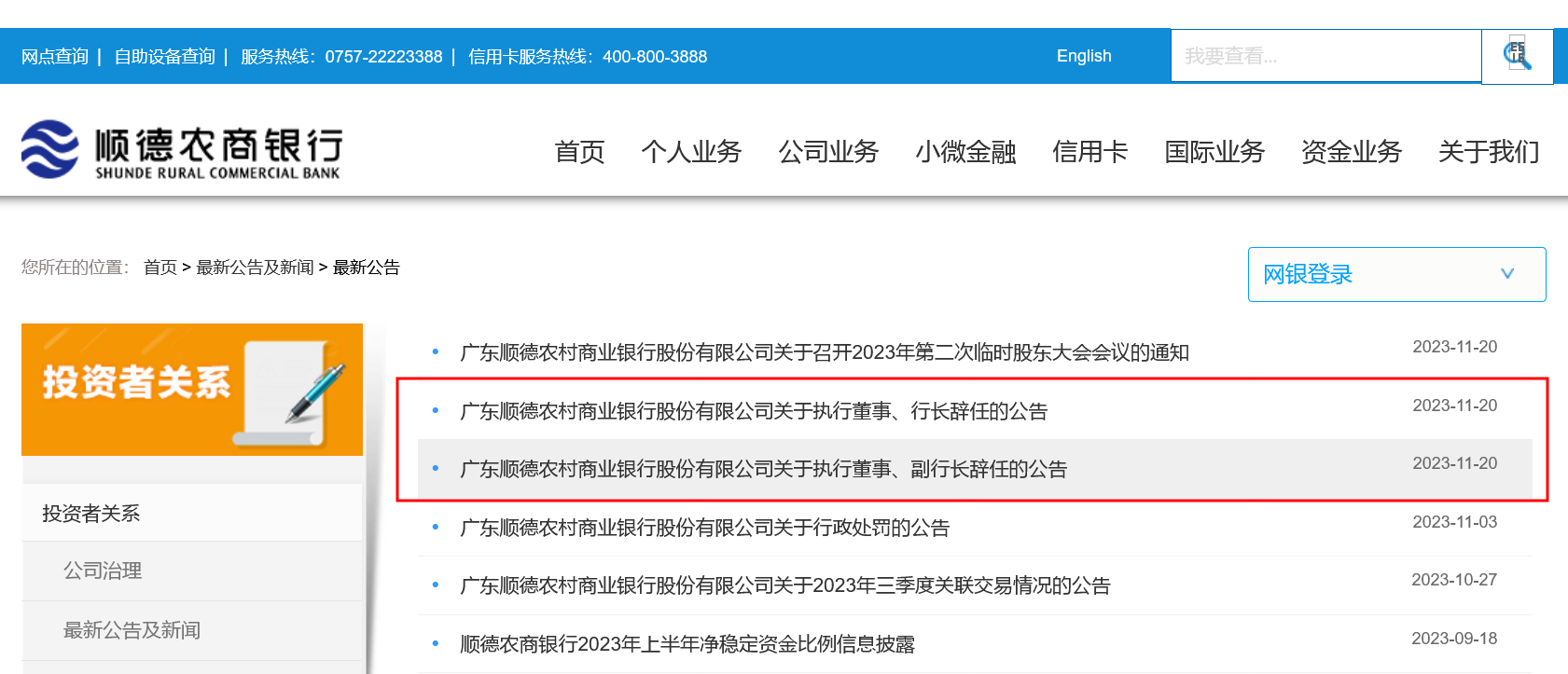Switch site language to English
Image resolution: width=1568 pixels, height=674 pixels.
pos(1084,56)
